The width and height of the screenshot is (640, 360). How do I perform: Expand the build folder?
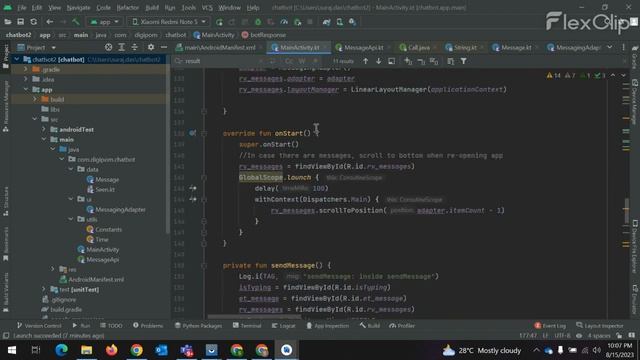(35, 99)
